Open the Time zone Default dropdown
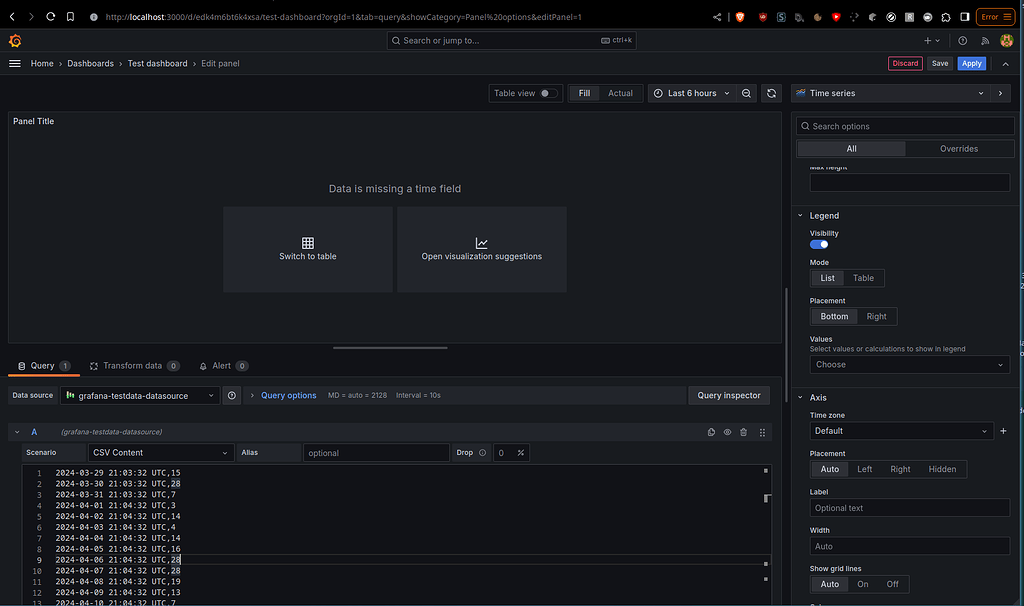The height and width of the screenshot is (606, 1024). [901, 430]
